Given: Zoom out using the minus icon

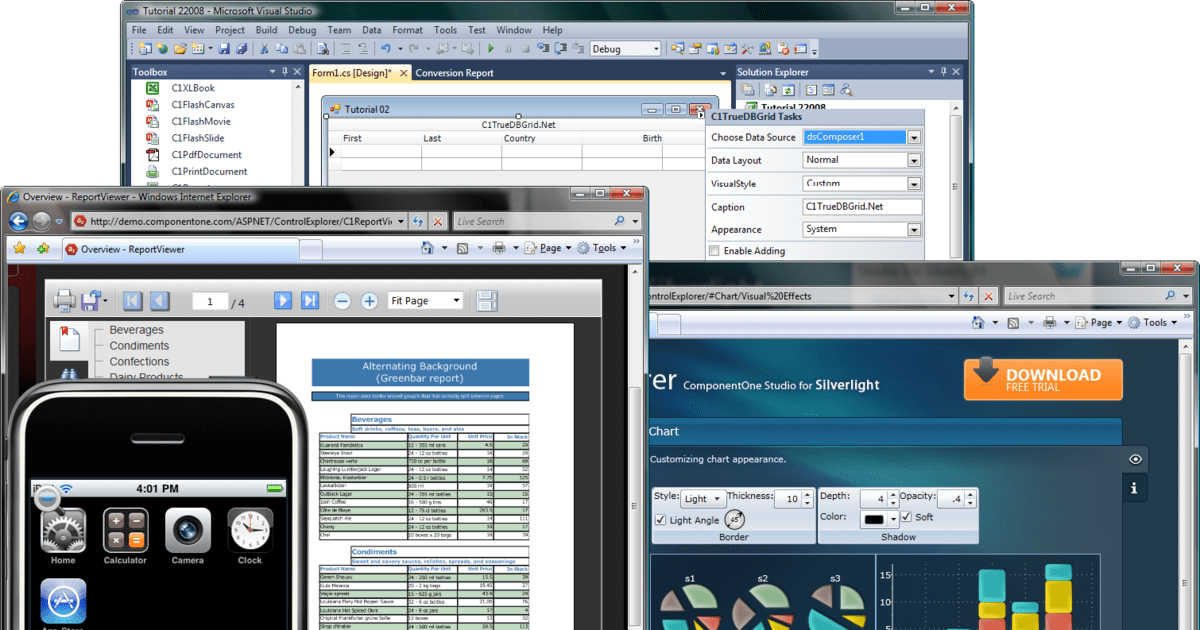Looking at the screenshot, I should point(343,300).
